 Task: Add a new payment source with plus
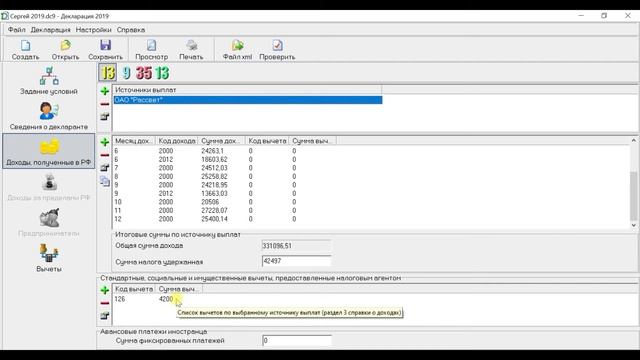coord(105,91)
